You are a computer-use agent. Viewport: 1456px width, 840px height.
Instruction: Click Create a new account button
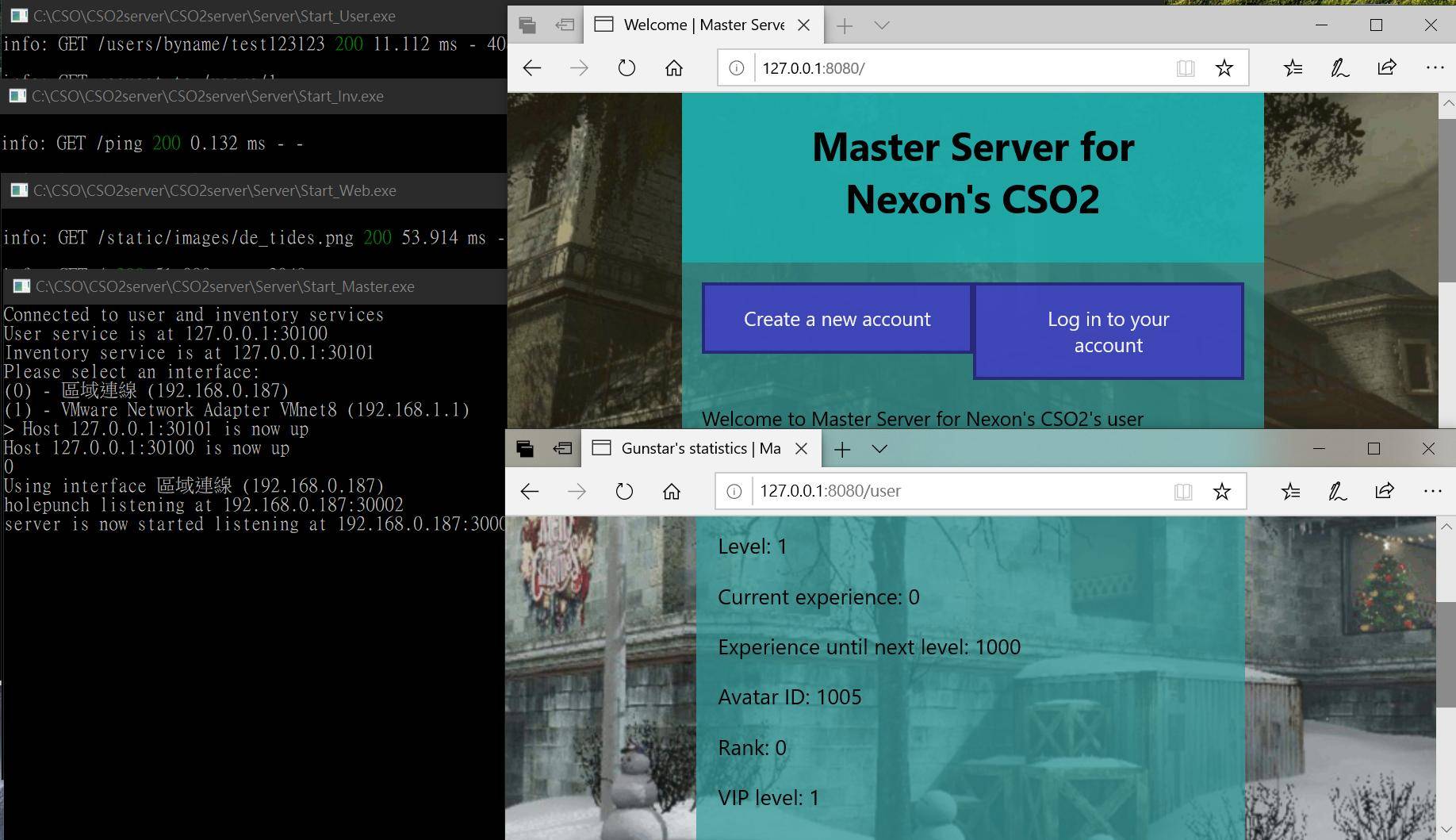pyautogui.click(x=837, y=319)
